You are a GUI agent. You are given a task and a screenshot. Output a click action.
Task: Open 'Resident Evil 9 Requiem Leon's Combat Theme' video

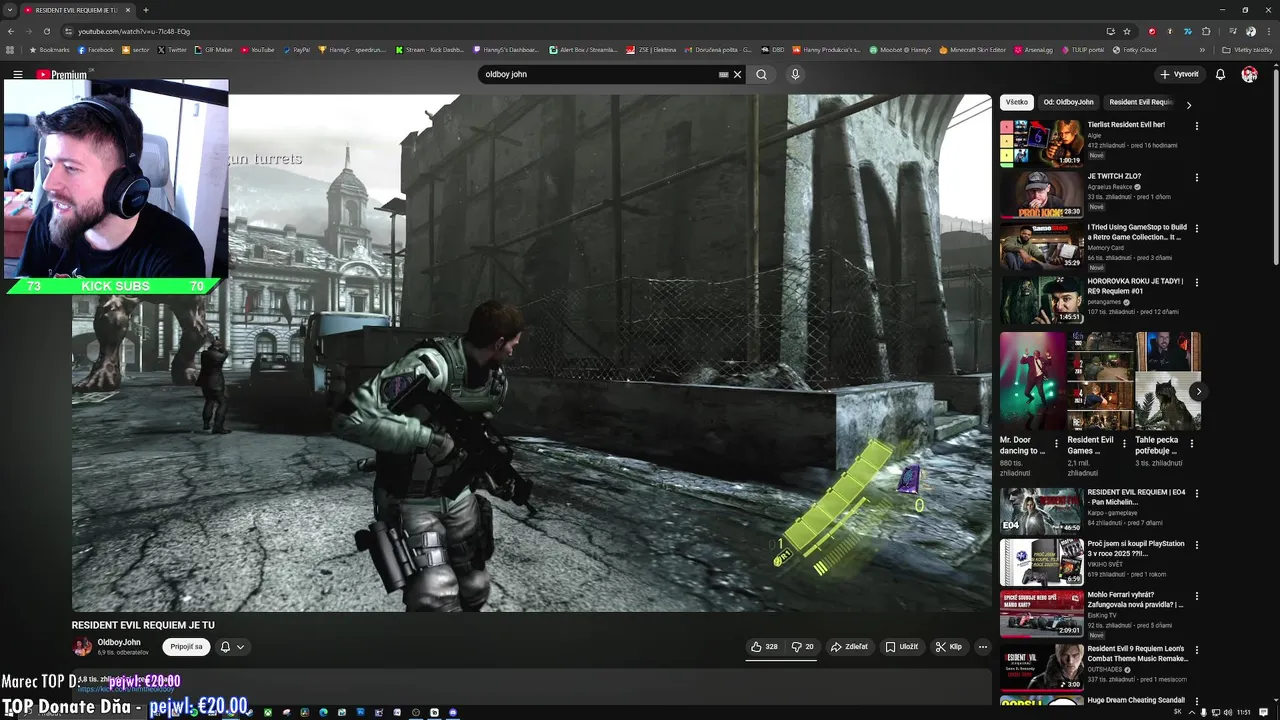pyautogui.click(x=1041, y=667)
